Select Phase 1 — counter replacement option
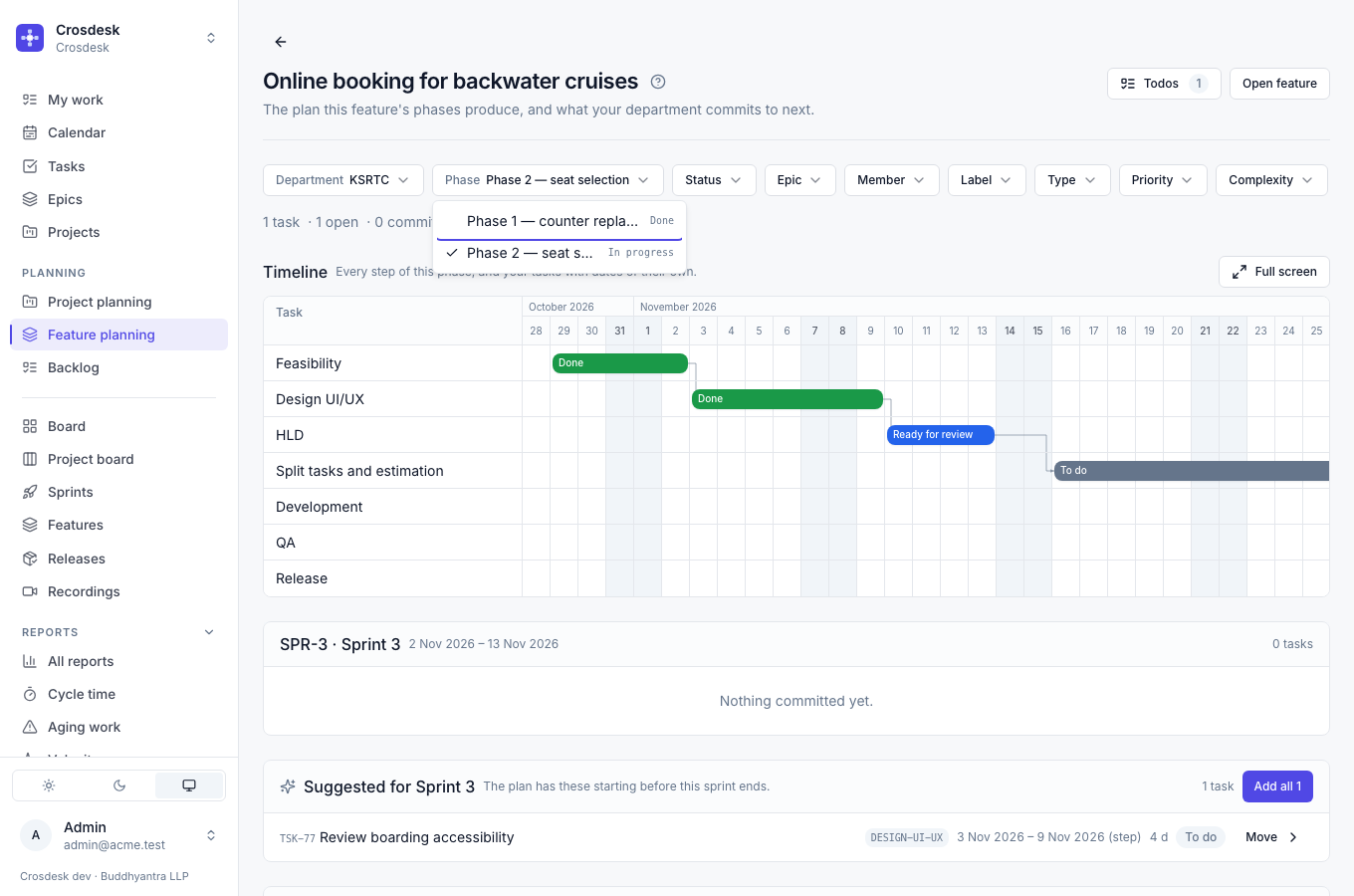The height and width of the screenshot is (896, 1354). click(x=560, y=221)
